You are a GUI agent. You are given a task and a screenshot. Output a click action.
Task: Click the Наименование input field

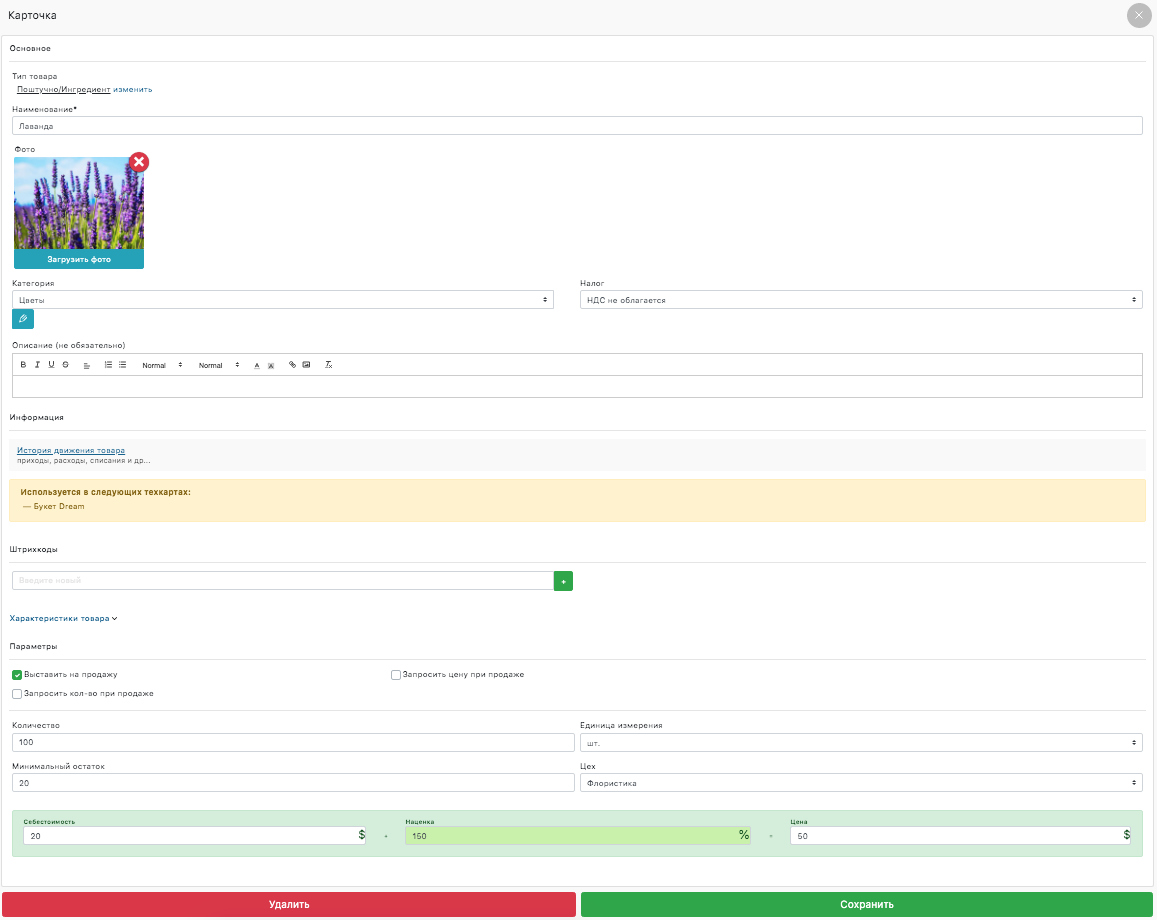(576, 126)
